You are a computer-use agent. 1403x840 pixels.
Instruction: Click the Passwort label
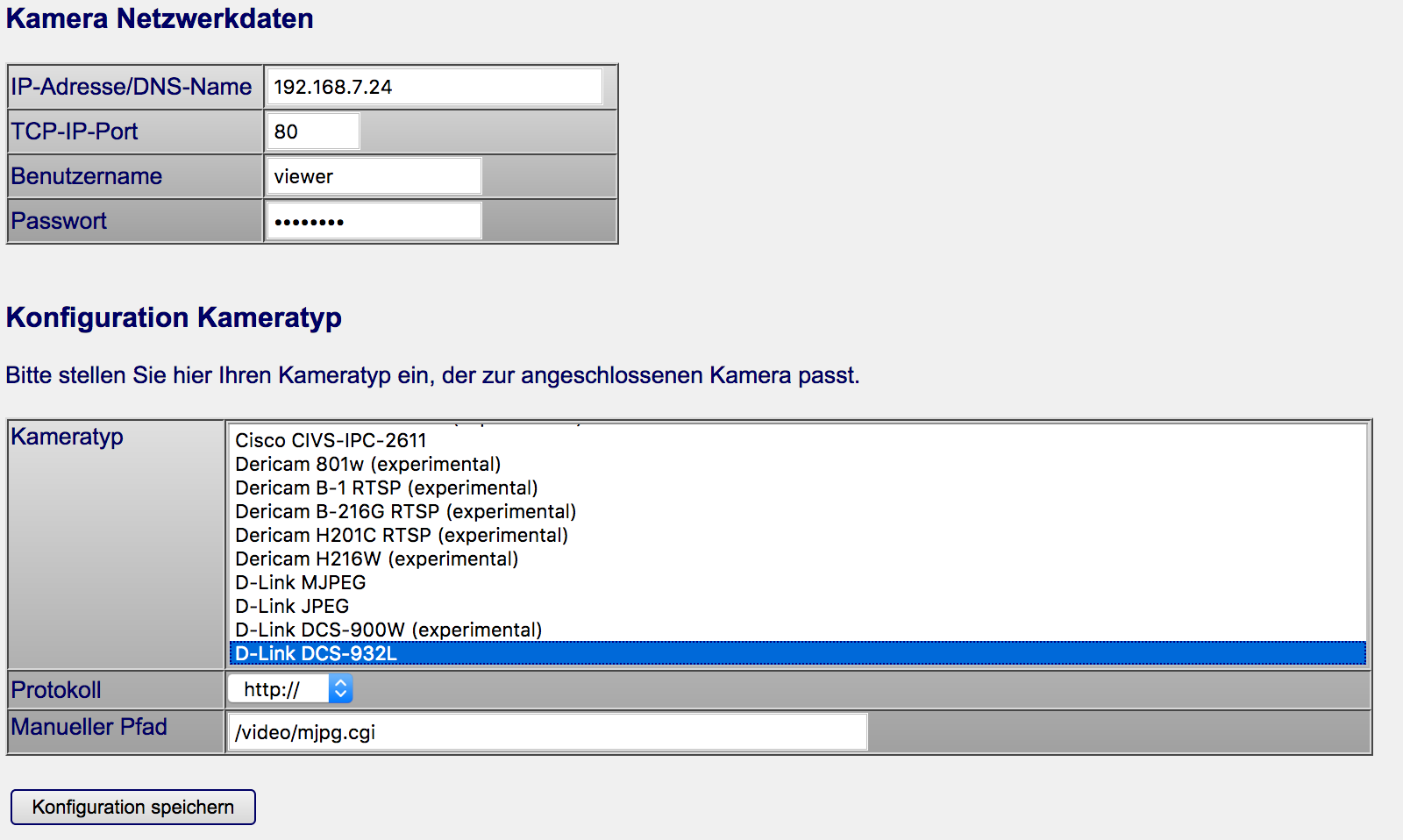59,221
